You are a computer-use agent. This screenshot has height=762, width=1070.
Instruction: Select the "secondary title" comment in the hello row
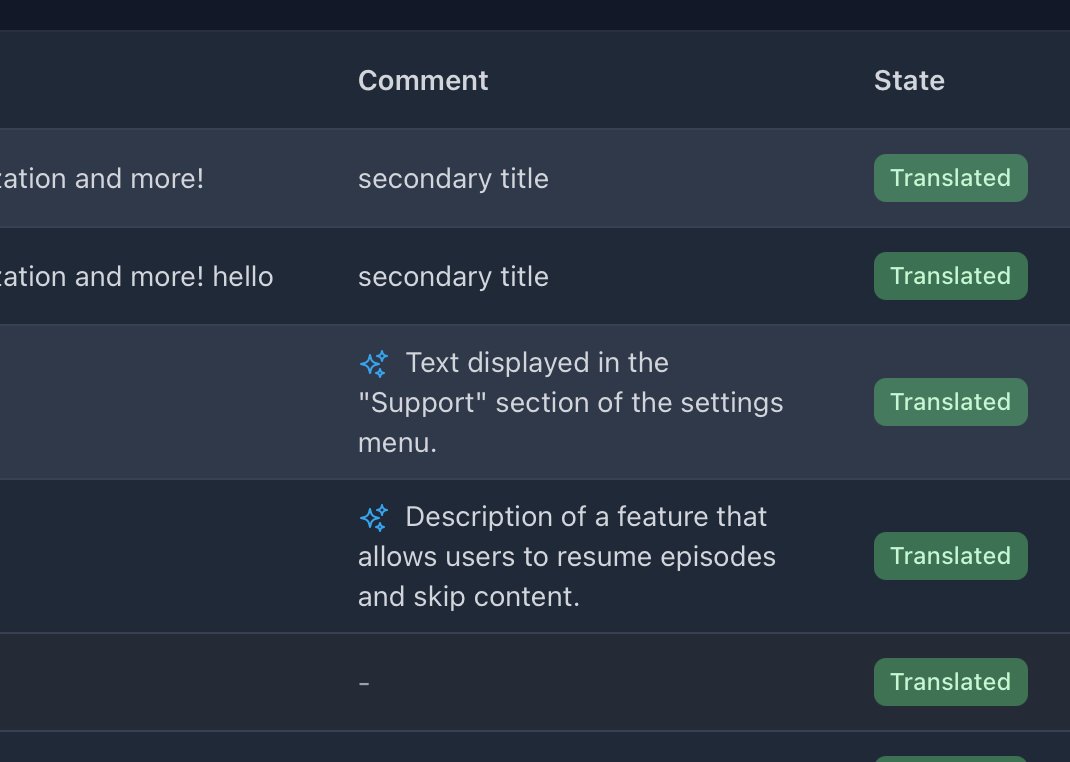pos(453,277)
